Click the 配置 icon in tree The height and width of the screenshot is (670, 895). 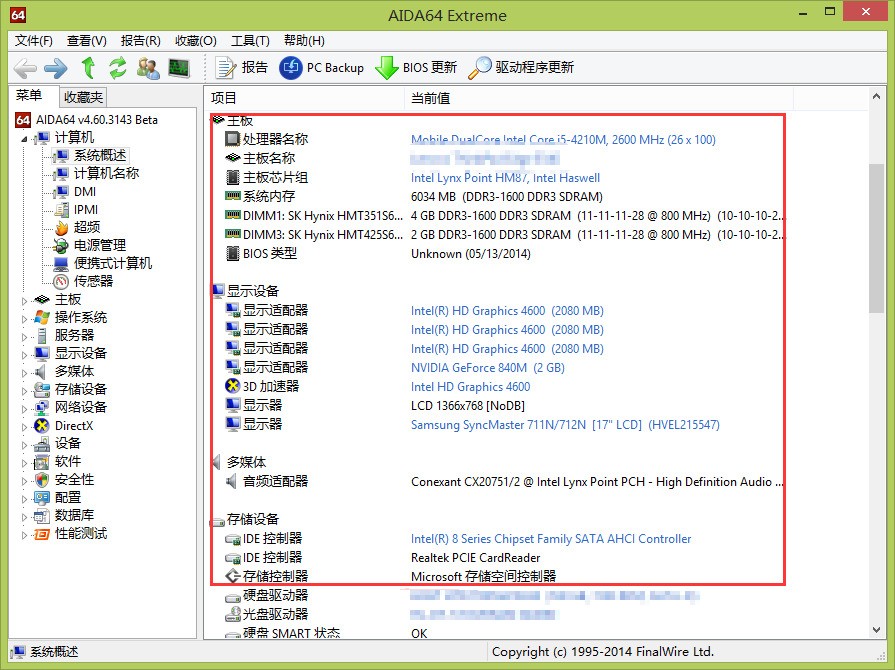(42, 498)
